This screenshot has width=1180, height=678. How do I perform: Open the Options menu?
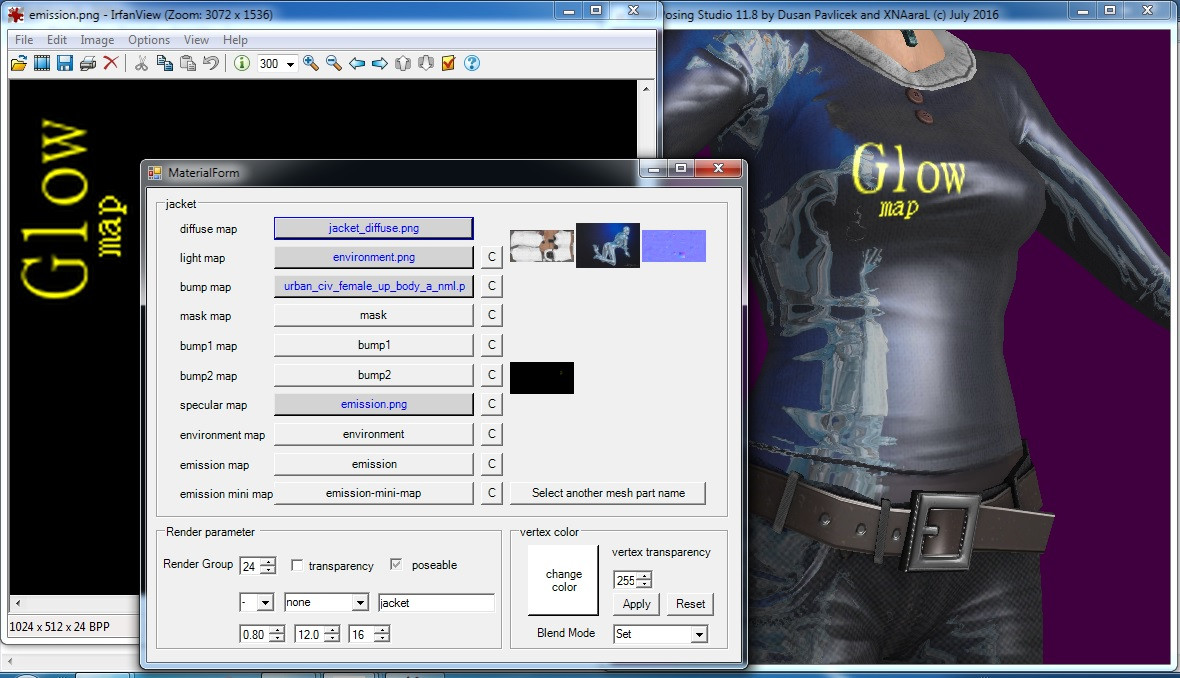tap(149, 40)
